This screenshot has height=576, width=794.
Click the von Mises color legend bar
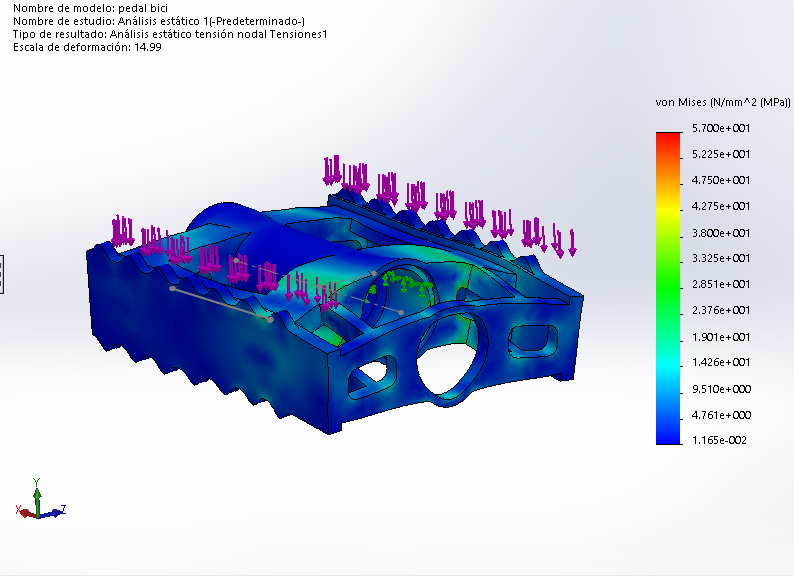668,288
